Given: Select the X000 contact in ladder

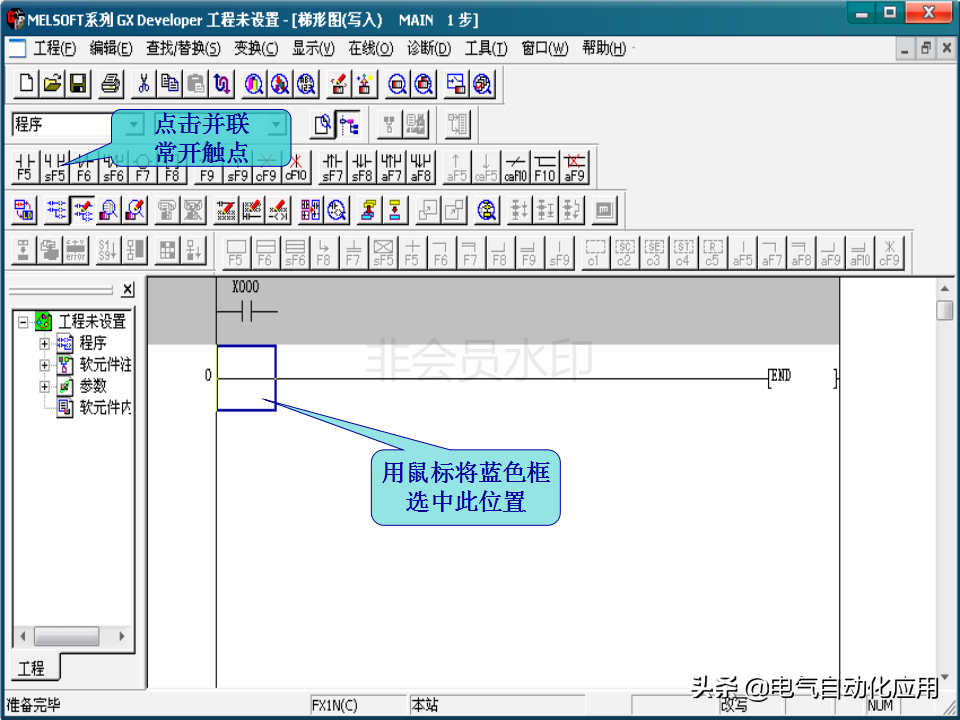Looking at the screenshot, I should 246,304.
